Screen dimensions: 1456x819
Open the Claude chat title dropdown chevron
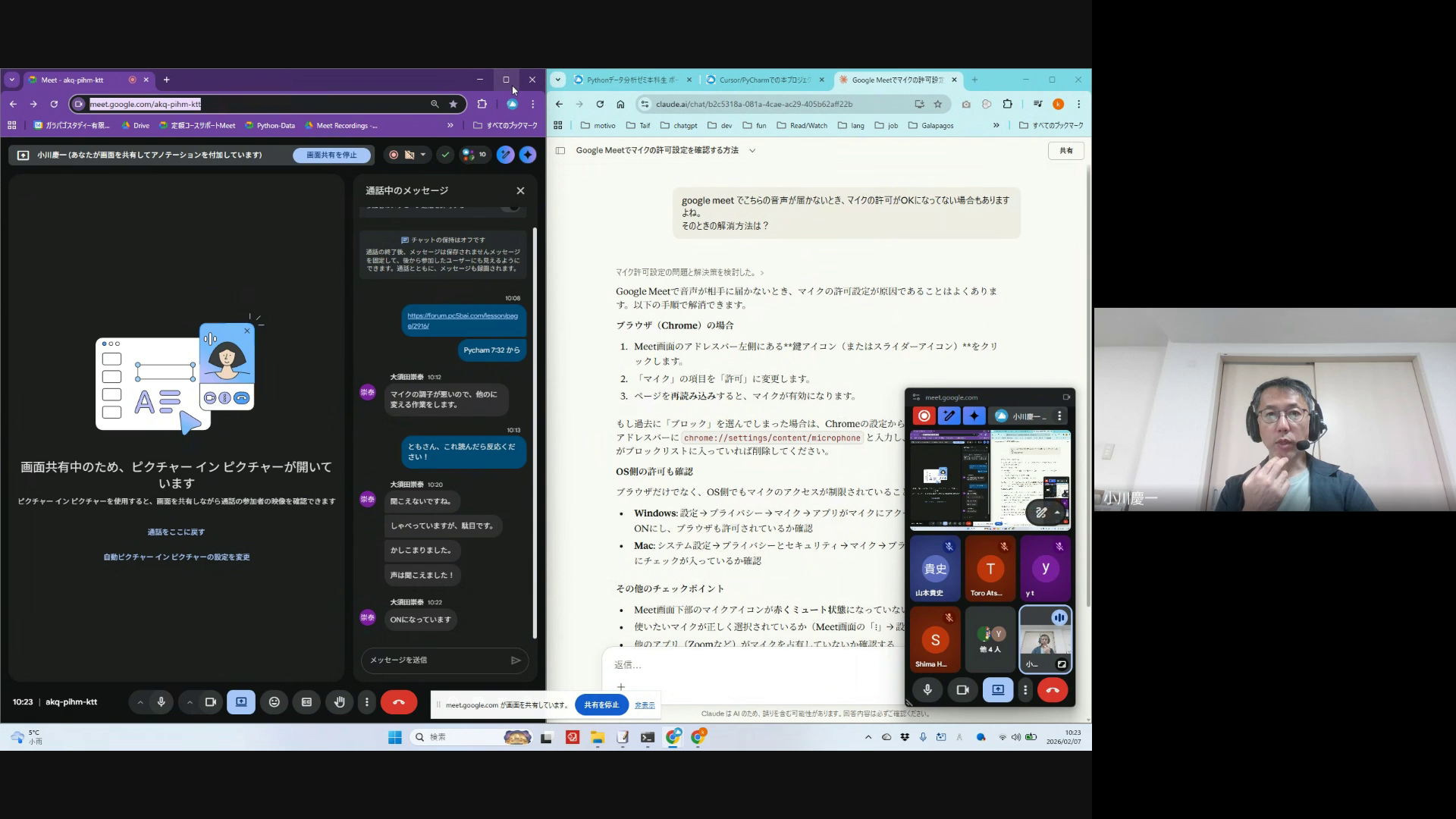(x=752, y=151)
